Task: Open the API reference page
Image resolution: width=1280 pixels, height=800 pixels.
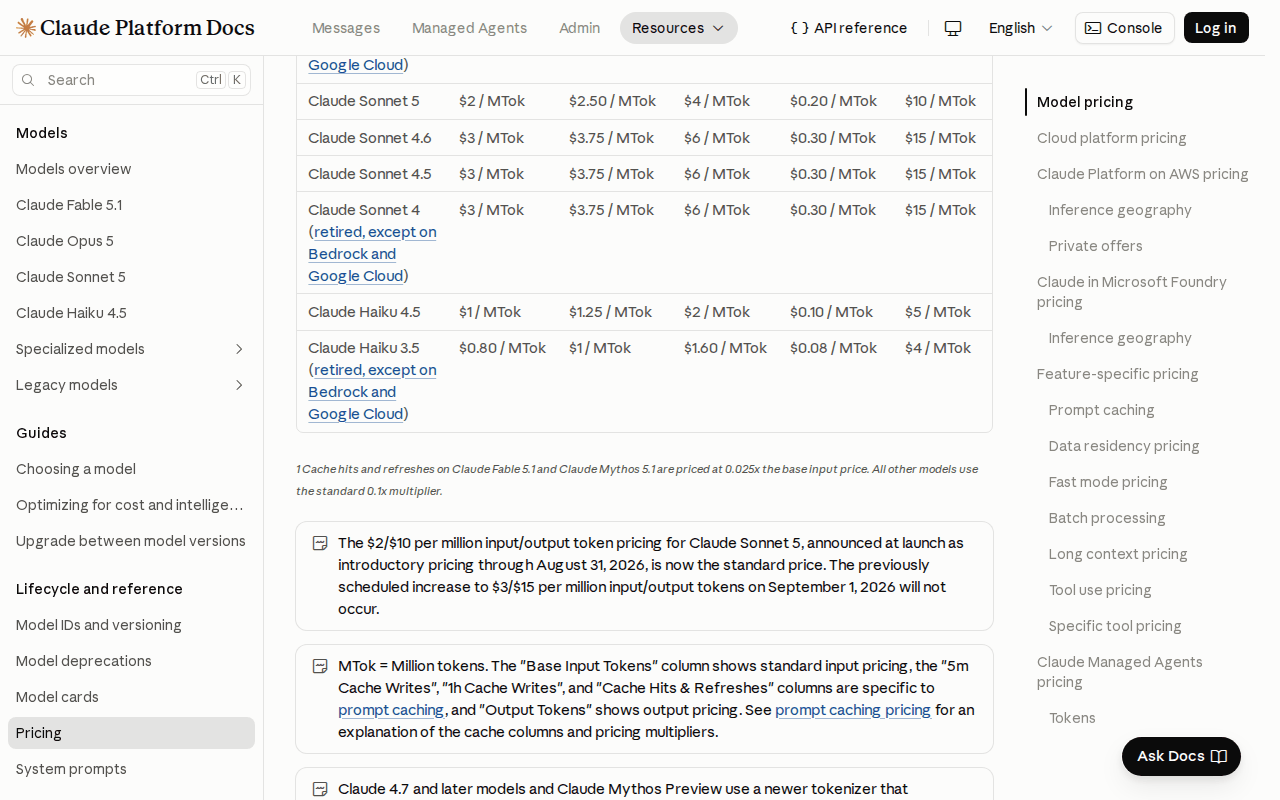Action: pos(849,28)
